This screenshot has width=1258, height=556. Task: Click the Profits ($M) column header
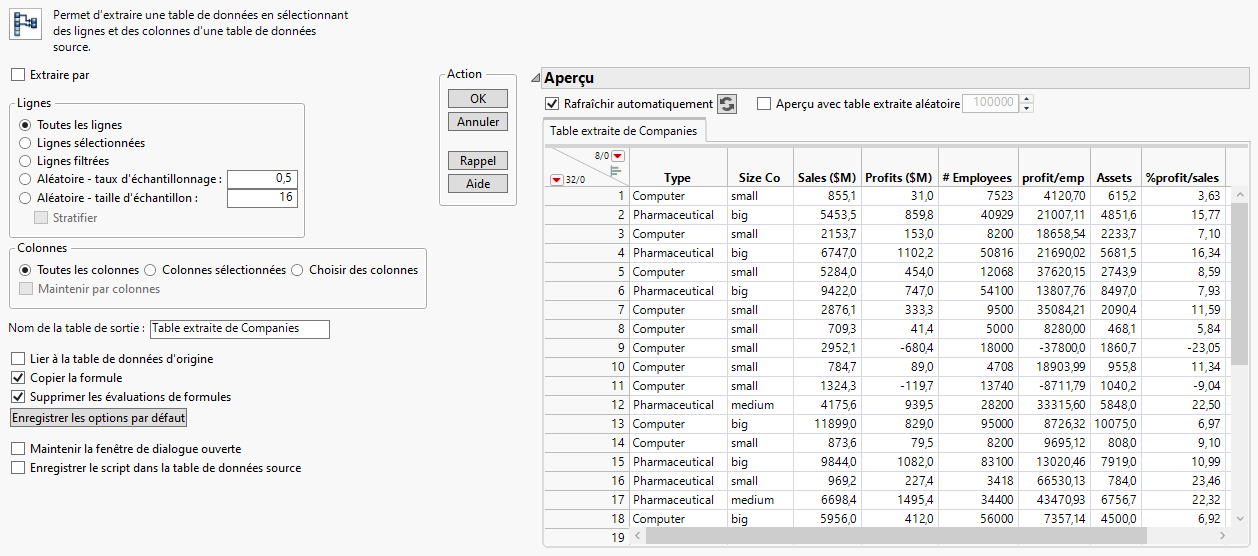coord(898,178)
